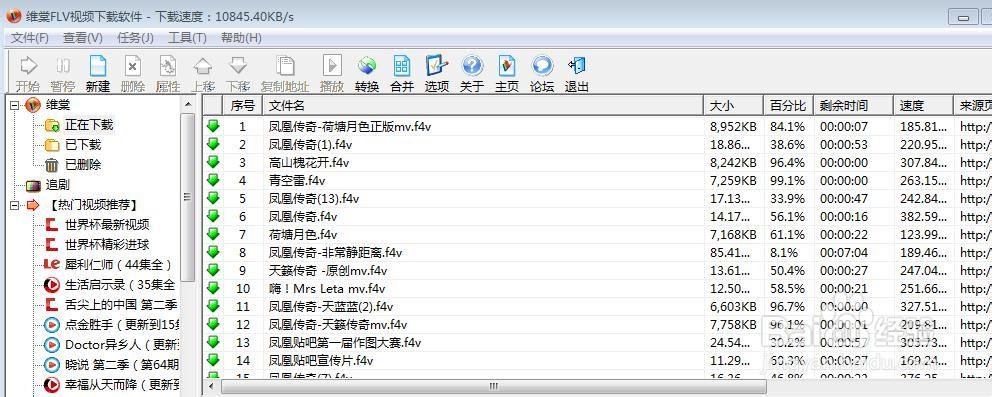
Task: Click green arrow icon for 凤凰传奇.f4v row 6
Action: [213, 216]
